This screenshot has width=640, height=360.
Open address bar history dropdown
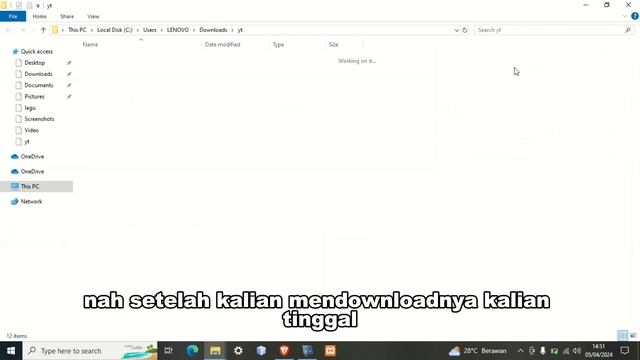coord(456,30)
